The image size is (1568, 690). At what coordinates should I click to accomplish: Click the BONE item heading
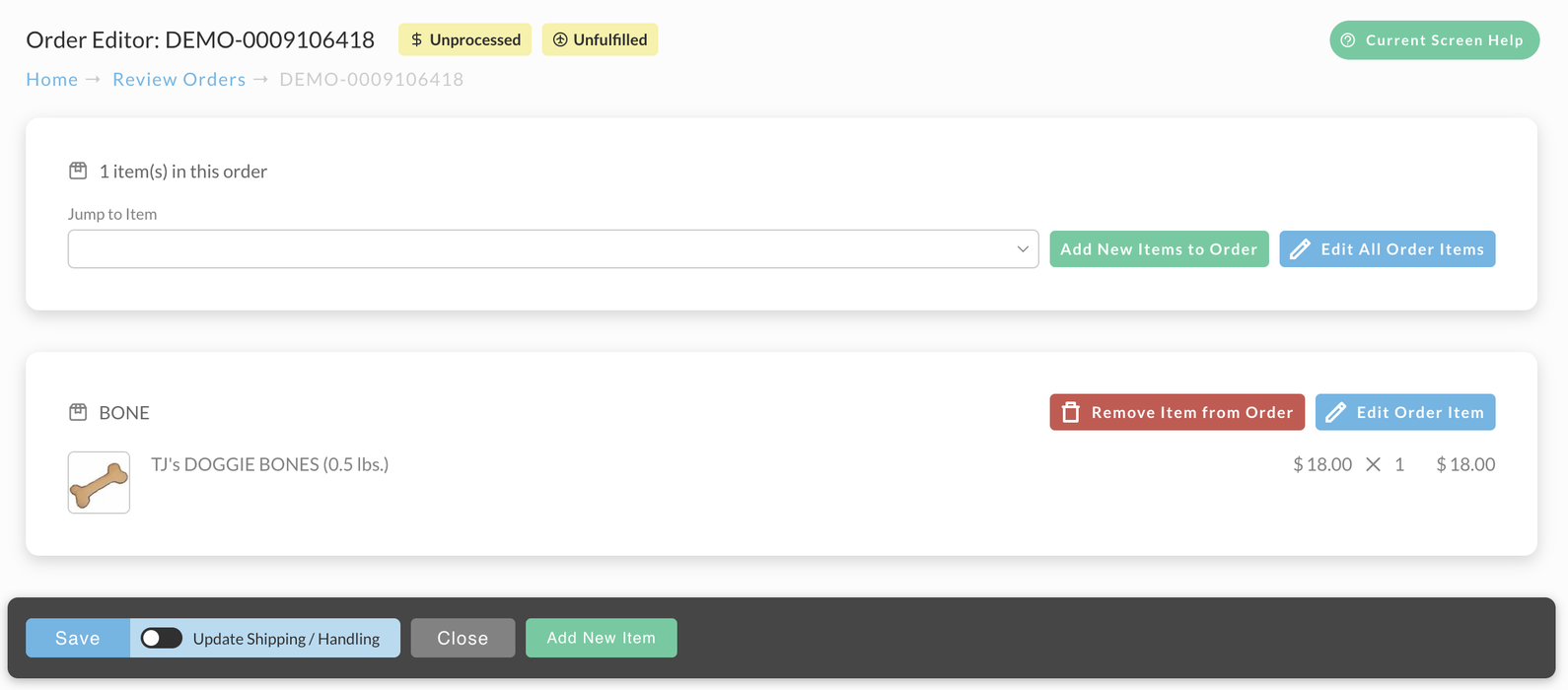[x=124, y=412]
